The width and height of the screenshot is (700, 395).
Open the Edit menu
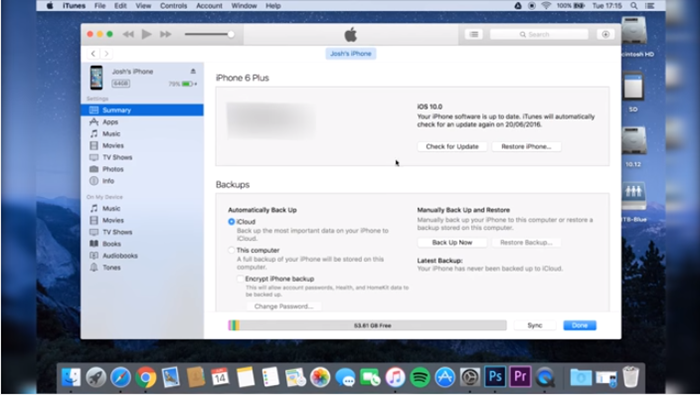pyautogui.click(x=120, y=6)
